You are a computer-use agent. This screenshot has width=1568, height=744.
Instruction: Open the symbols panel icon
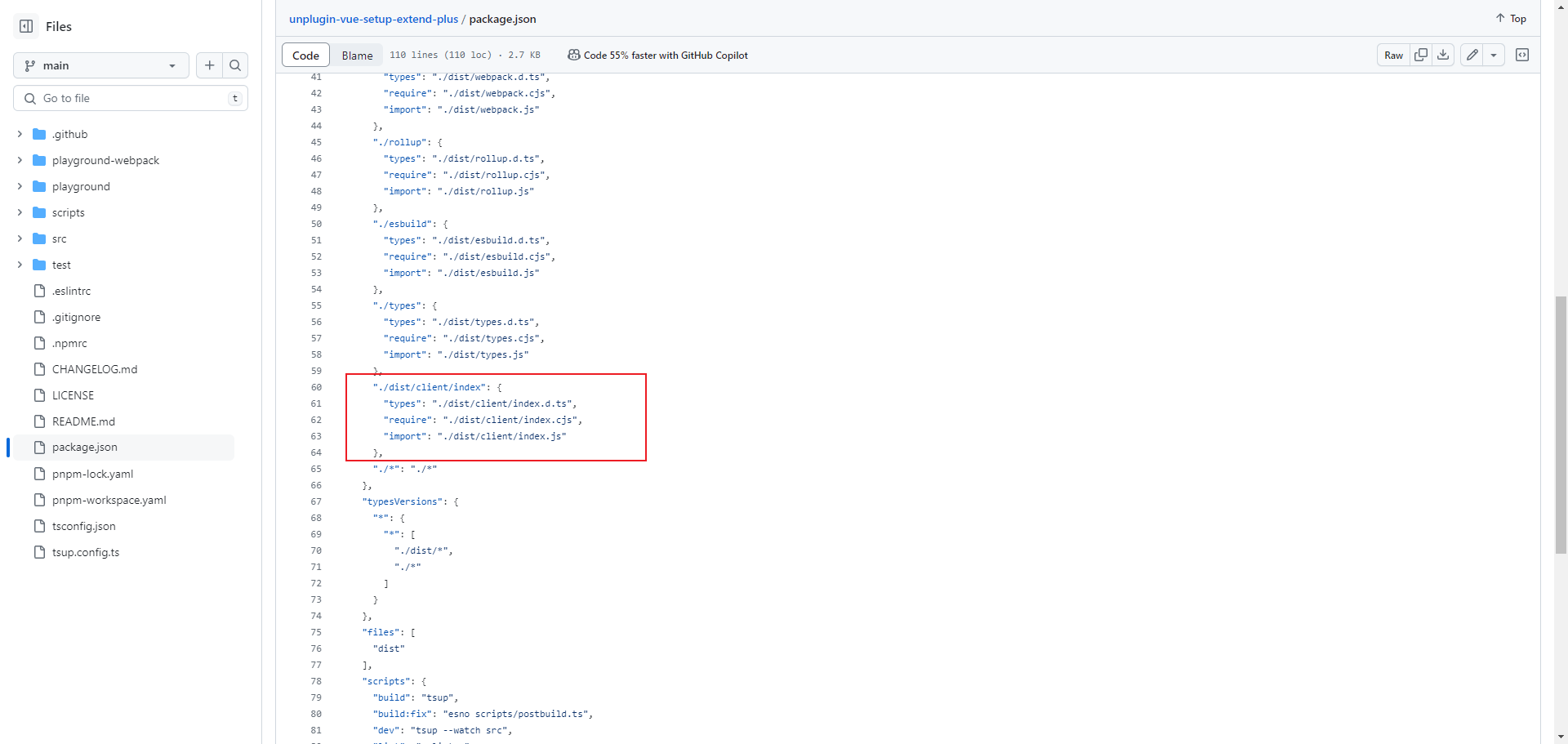[x=1522, y=55]
